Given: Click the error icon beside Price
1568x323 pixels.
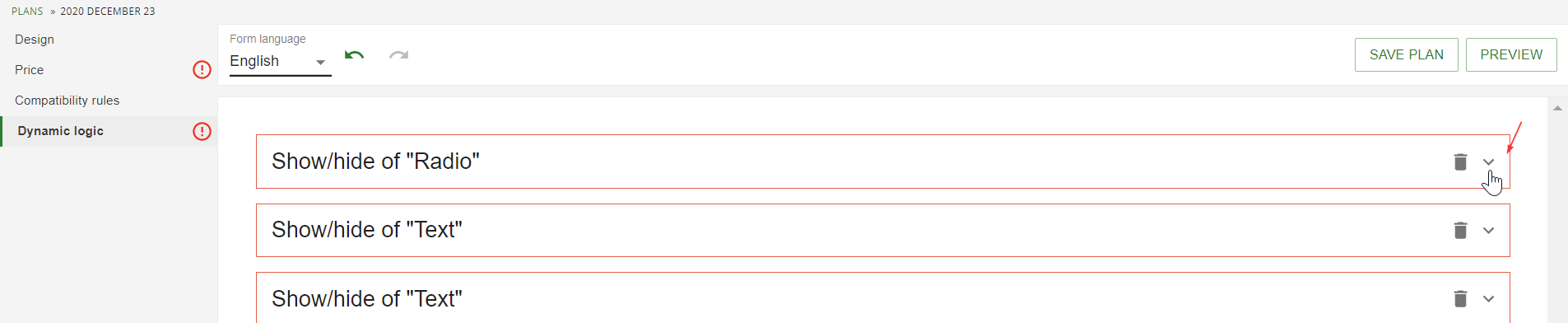Looking at the screenshot, I should click(x=202, y=70).
